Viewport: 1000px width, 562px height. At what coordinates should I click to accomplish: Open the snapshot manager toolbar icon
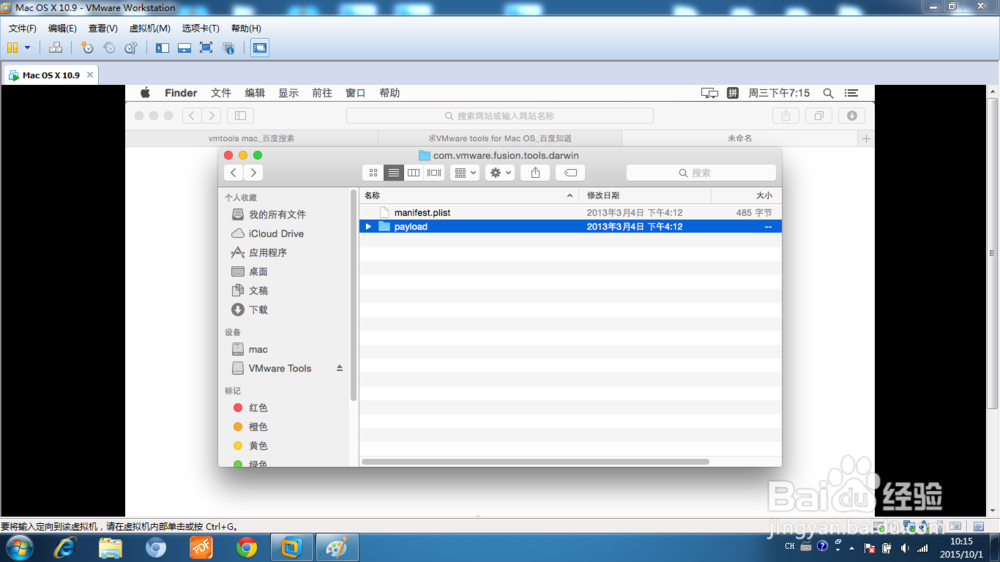point(131,48)
